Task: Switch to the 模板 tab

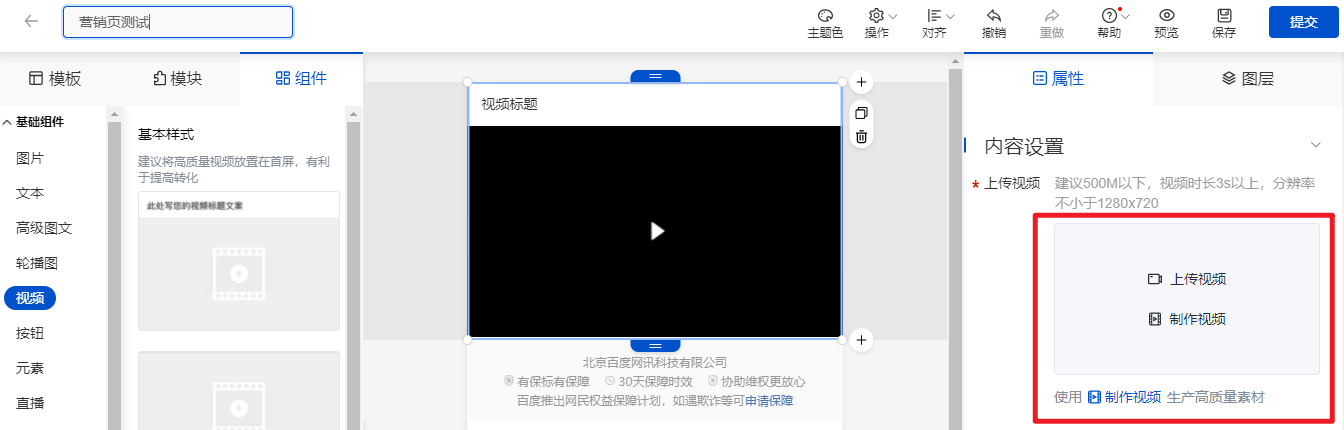Action: click(x=55, y=79)
